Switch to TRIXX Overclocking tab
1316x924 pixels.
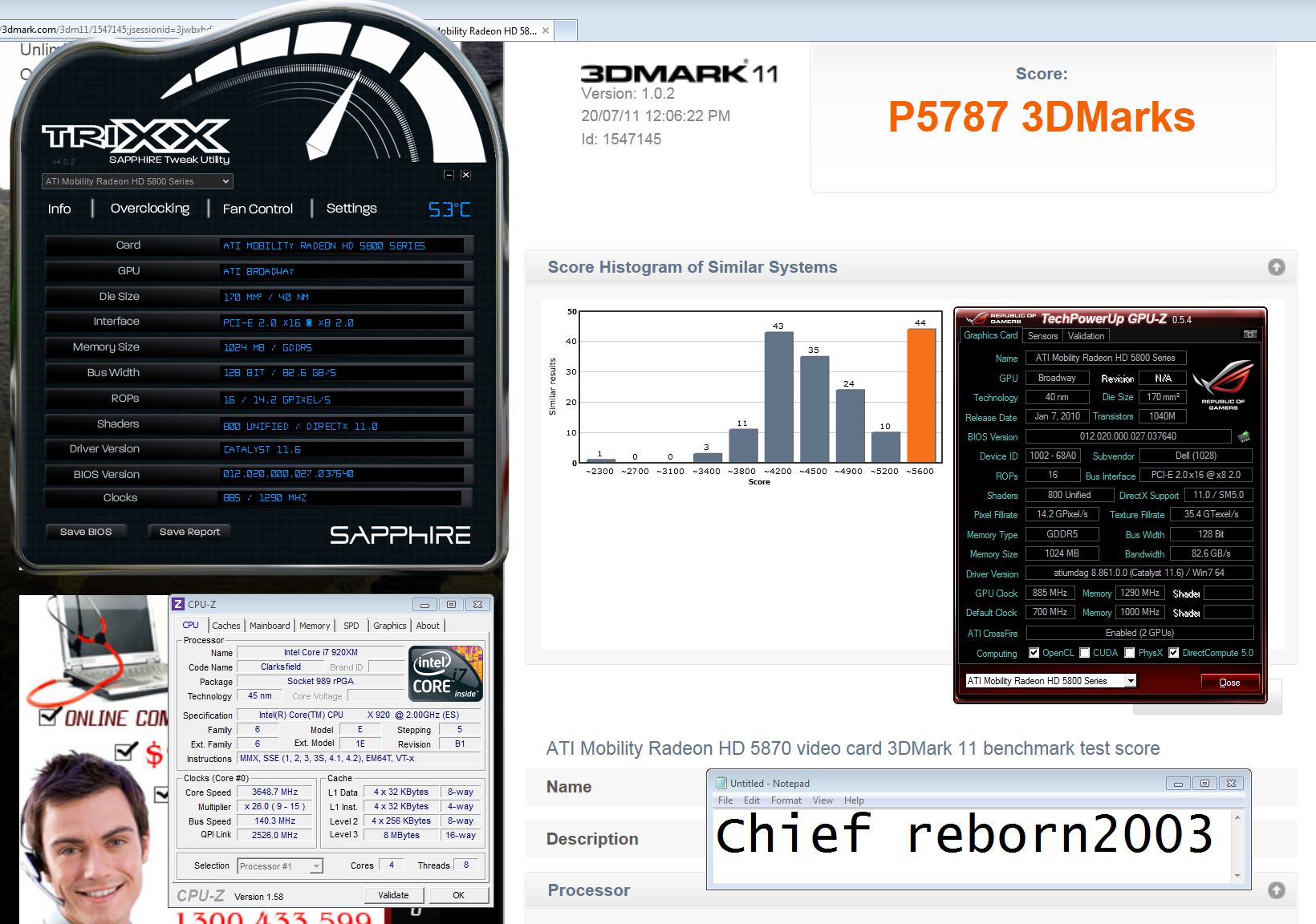pyautogui.click(x=150, y=209)
